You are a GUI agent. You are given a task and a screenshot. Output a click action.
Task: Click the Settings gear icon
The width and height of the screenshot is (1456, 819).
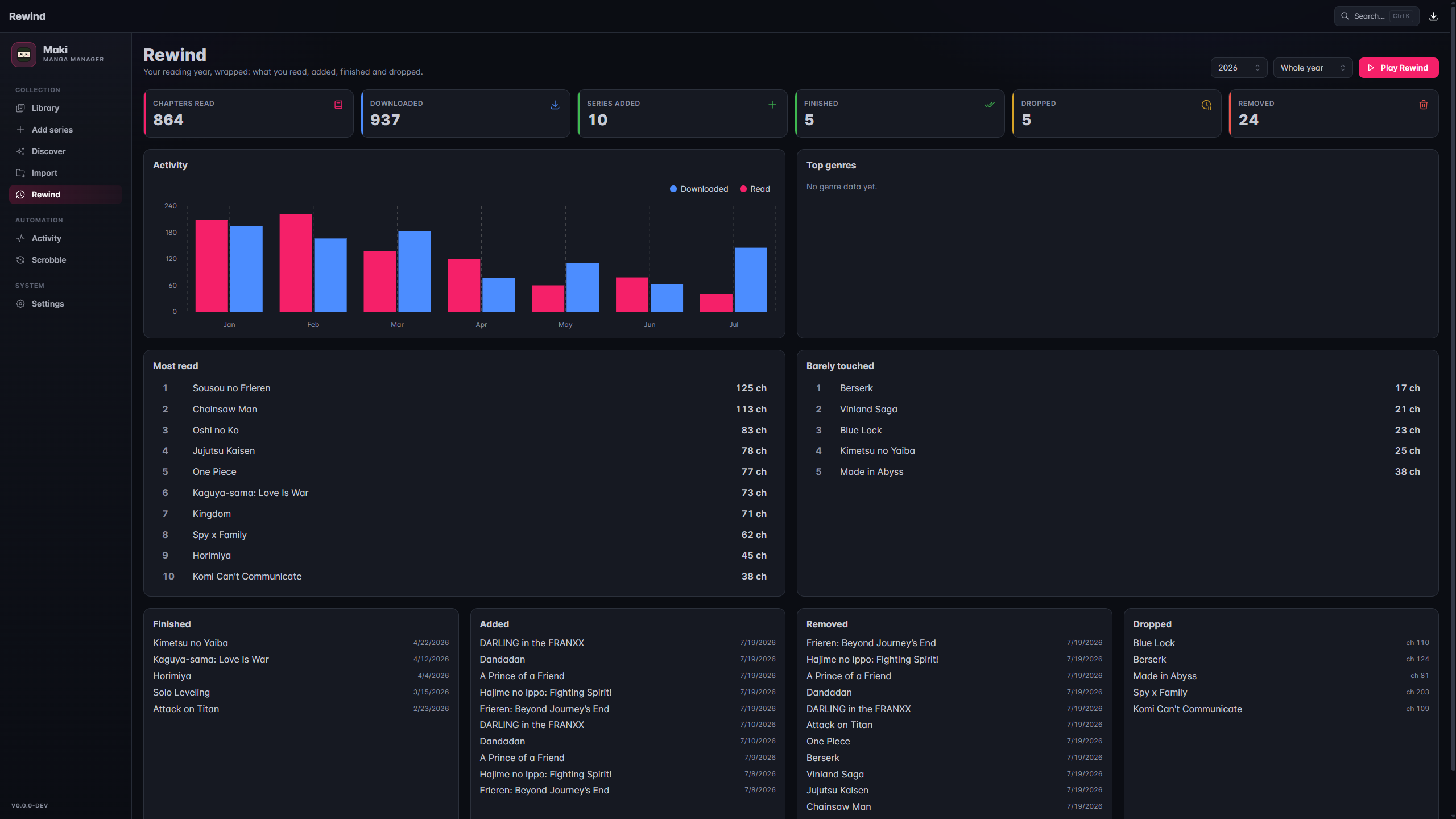pos(20,304)
